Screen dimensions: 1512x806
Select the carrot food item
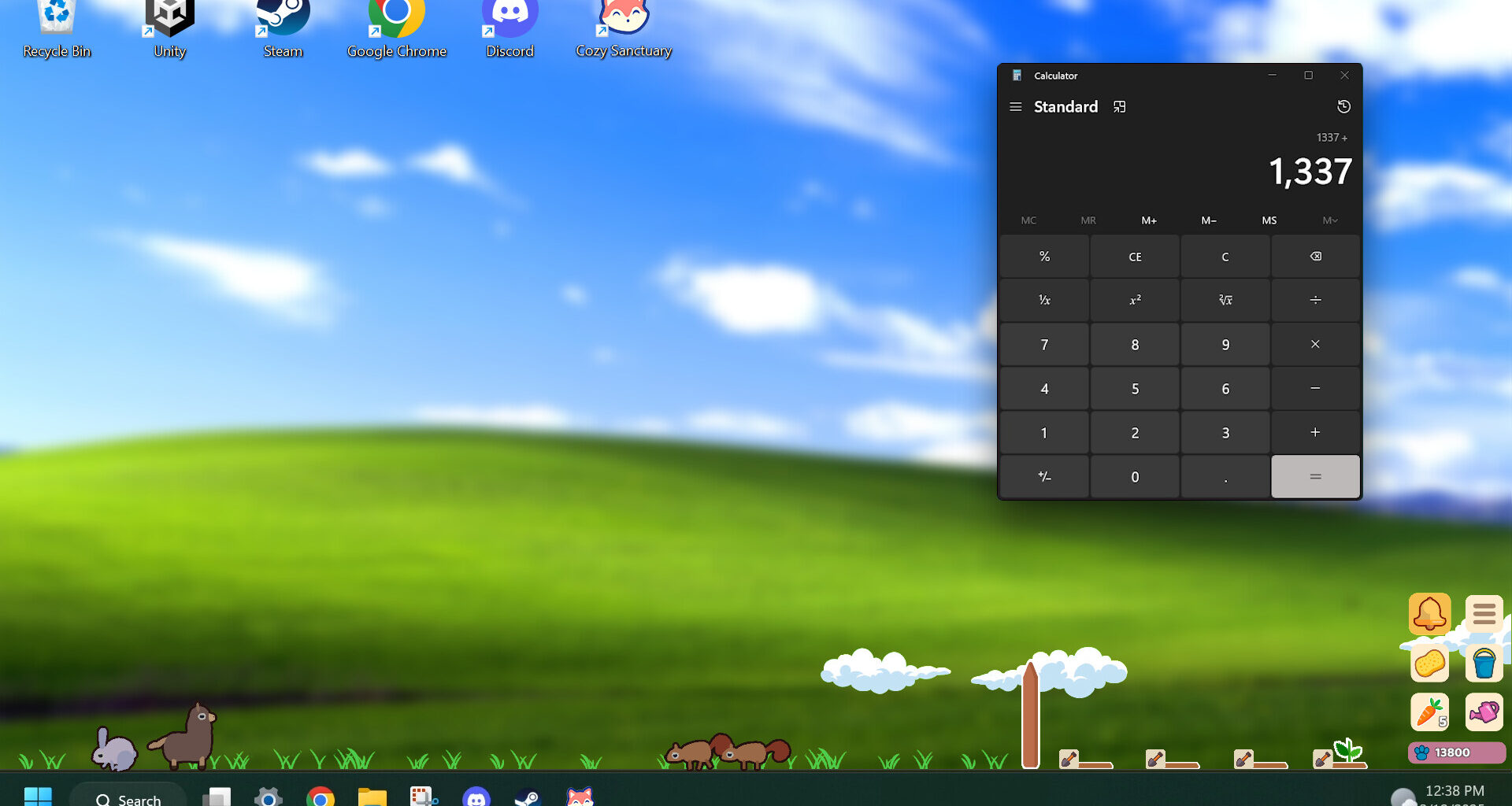point(1429,712)
